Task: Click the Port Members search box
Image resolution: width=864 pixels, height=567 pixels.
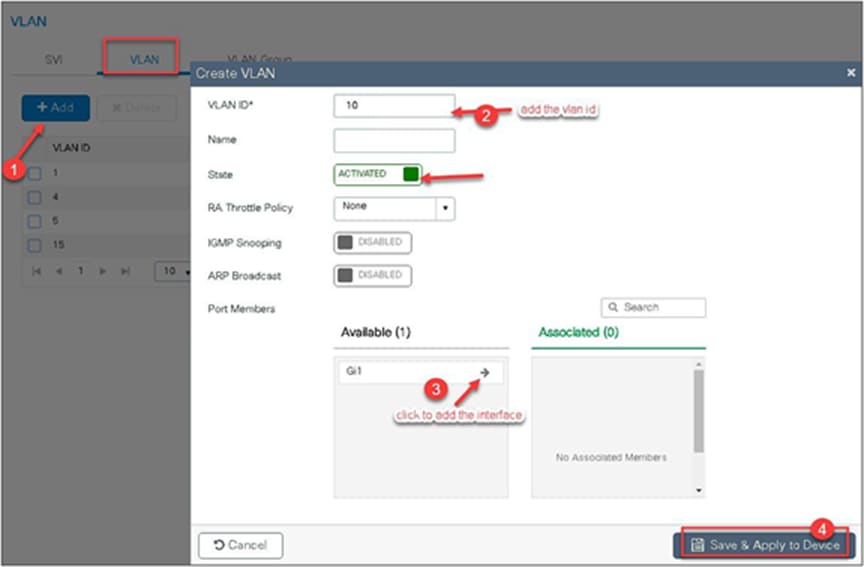Action: (x=654, y=307)
